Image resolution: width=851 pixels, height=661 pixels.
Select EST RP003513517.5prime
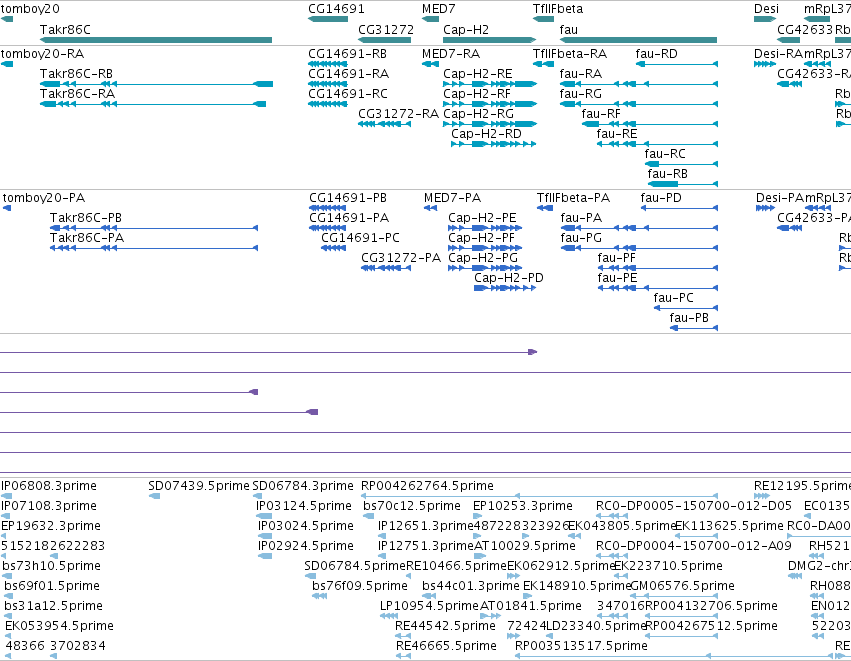674,656
